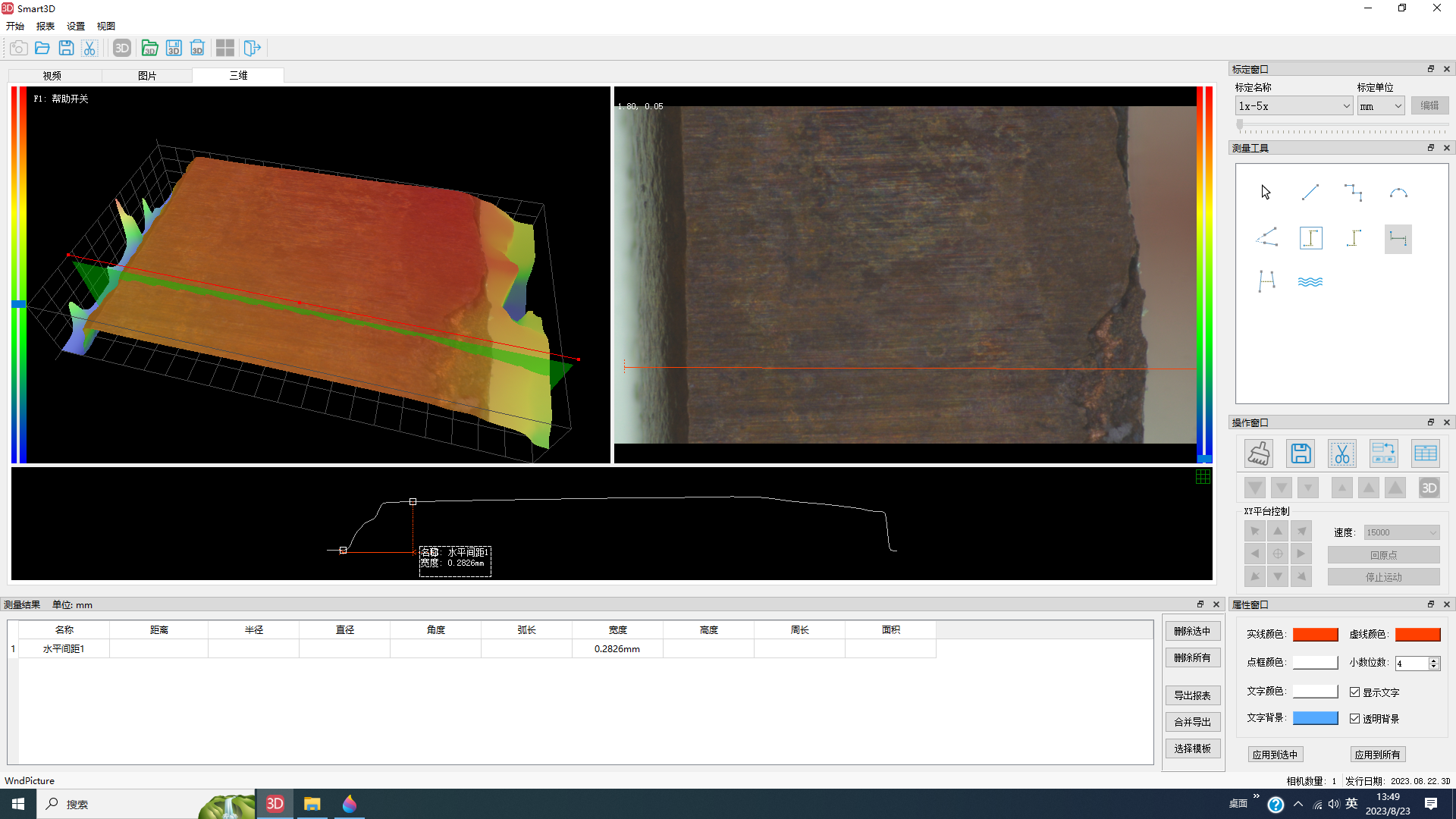Increase the 小数位数 spinner value
The image size is (1456, 819).
(1433, 660)
